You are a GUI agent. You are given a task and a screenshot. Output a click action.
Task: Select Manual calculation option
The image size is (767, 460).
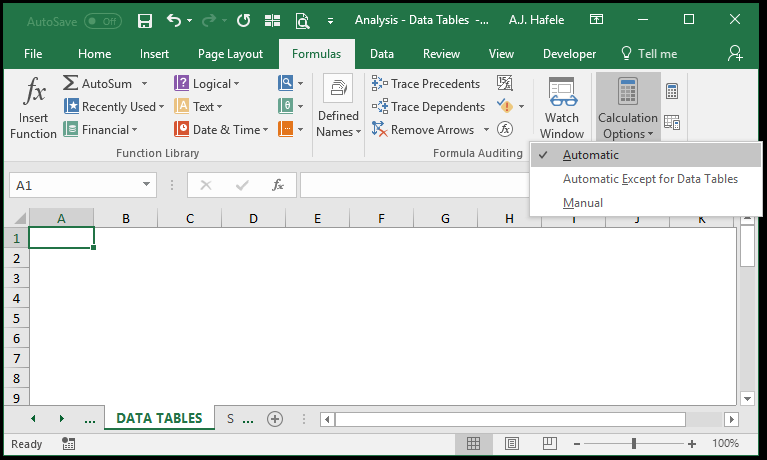click(x=646, y=203)
